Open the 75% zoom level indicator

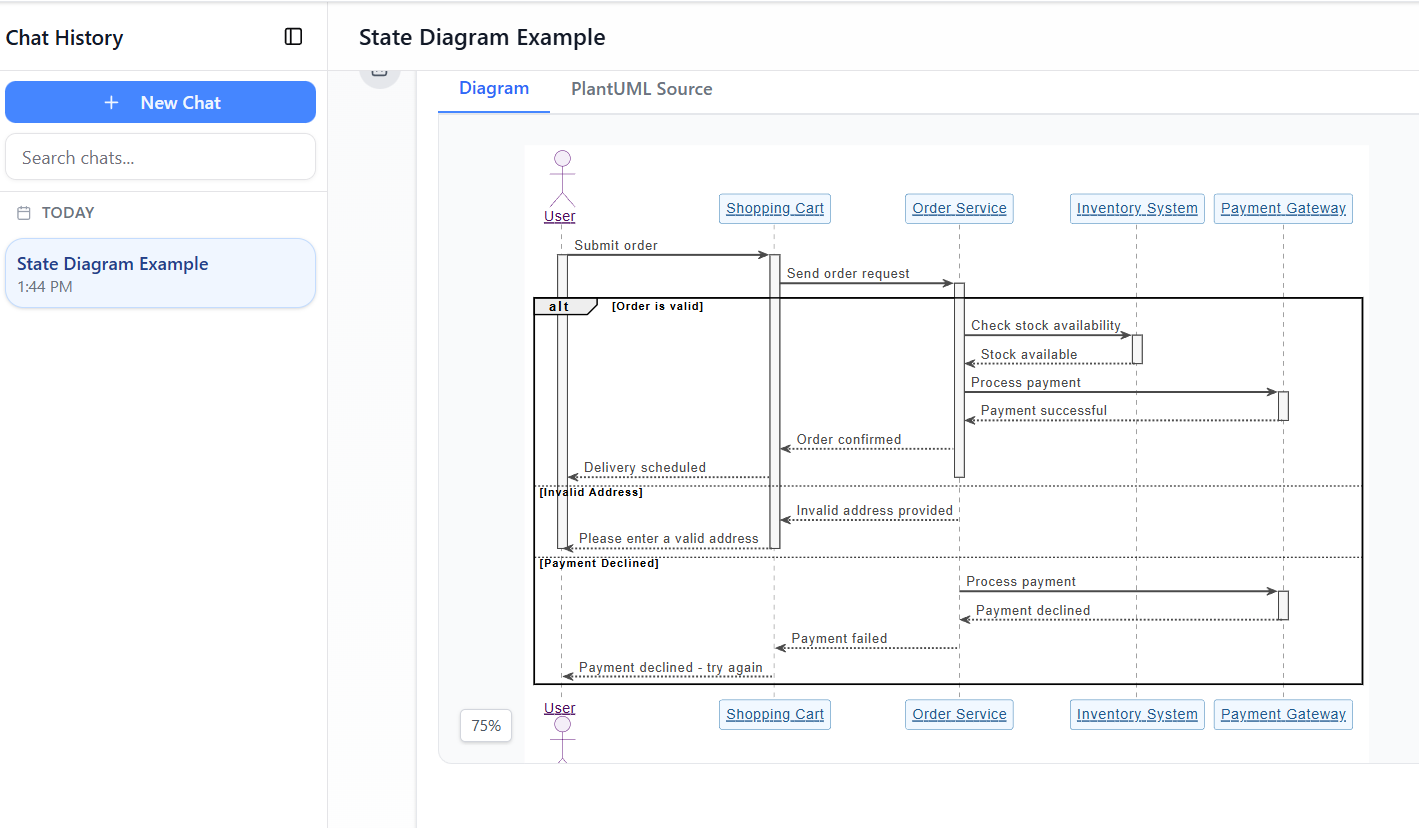click(x=486, y=726)
